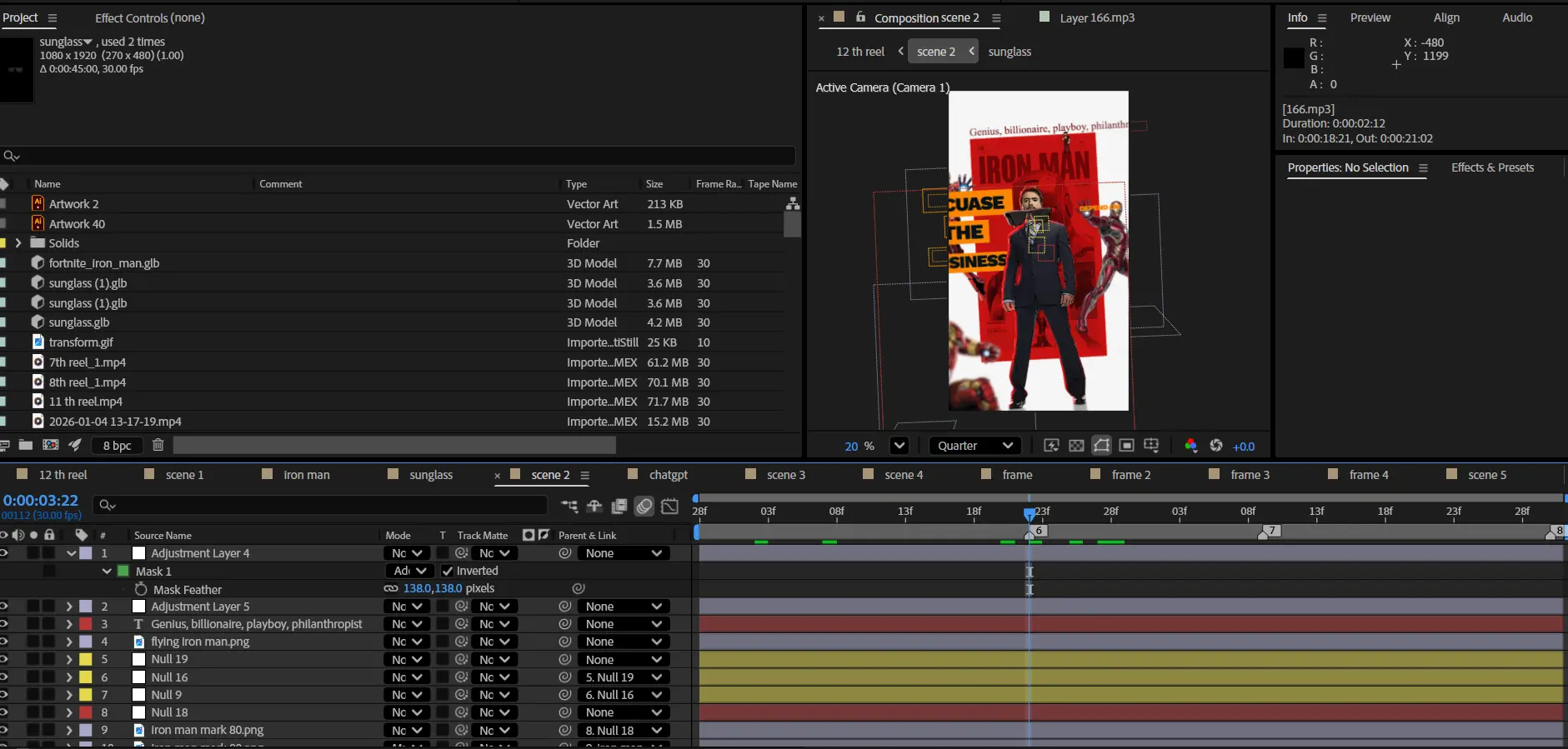Hide the Null 19 layer
The image size is (1568, 749).
pyautogui.click(x=3, y=659)
